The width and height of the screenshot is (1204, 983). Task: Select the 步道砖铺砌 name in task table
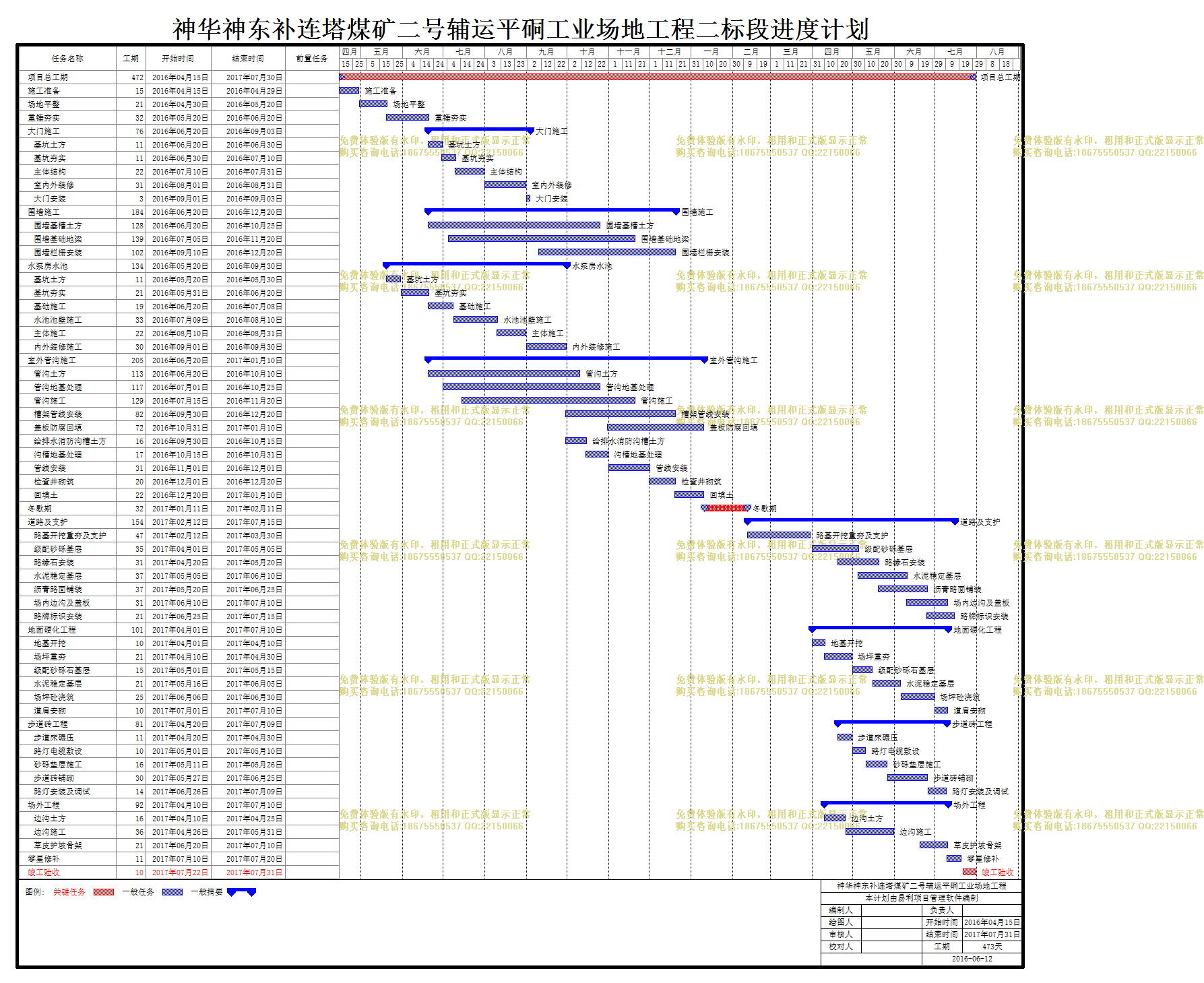coord(54,778)
